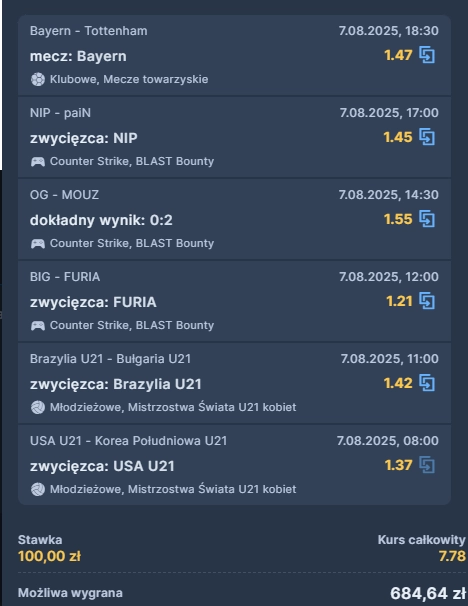
Task: Copy the FURIA 1.21 selection
Action: [x=427, y=301]
